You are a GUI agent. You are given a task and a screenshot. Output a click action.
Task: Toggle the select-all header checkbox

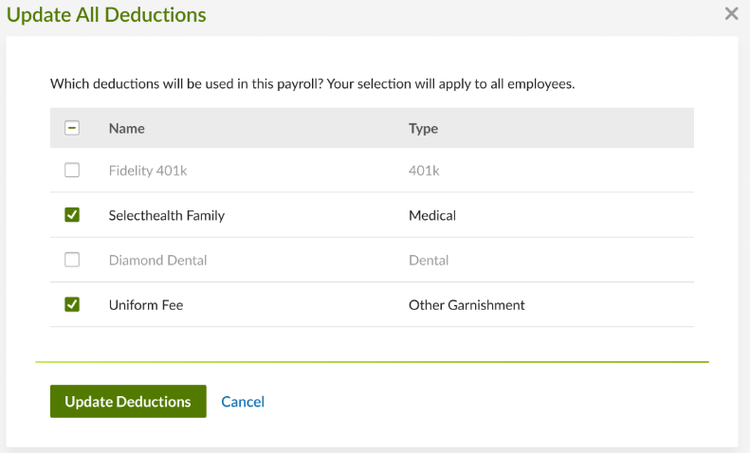[x=72, y=128]
